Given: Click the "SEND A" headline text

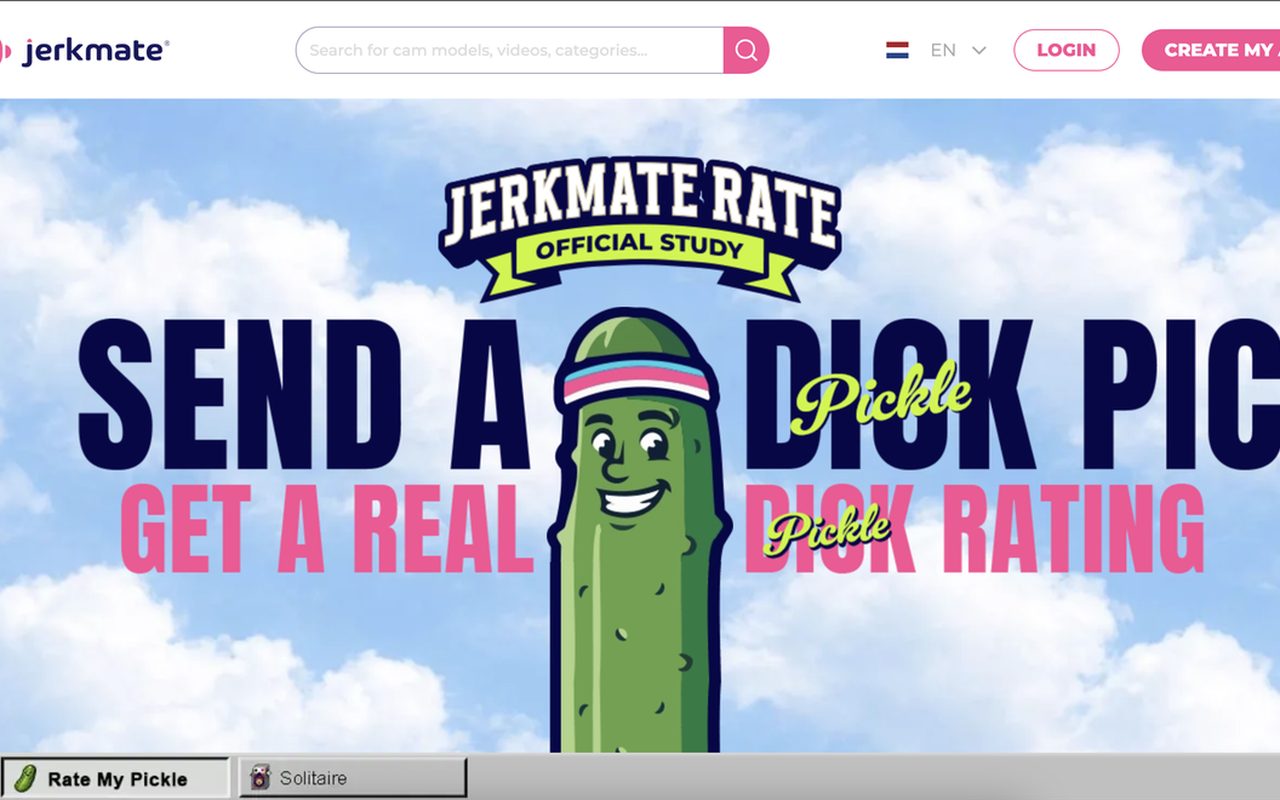Looking at the screenshot, I should pyautogui.click(x=303, y=395).
